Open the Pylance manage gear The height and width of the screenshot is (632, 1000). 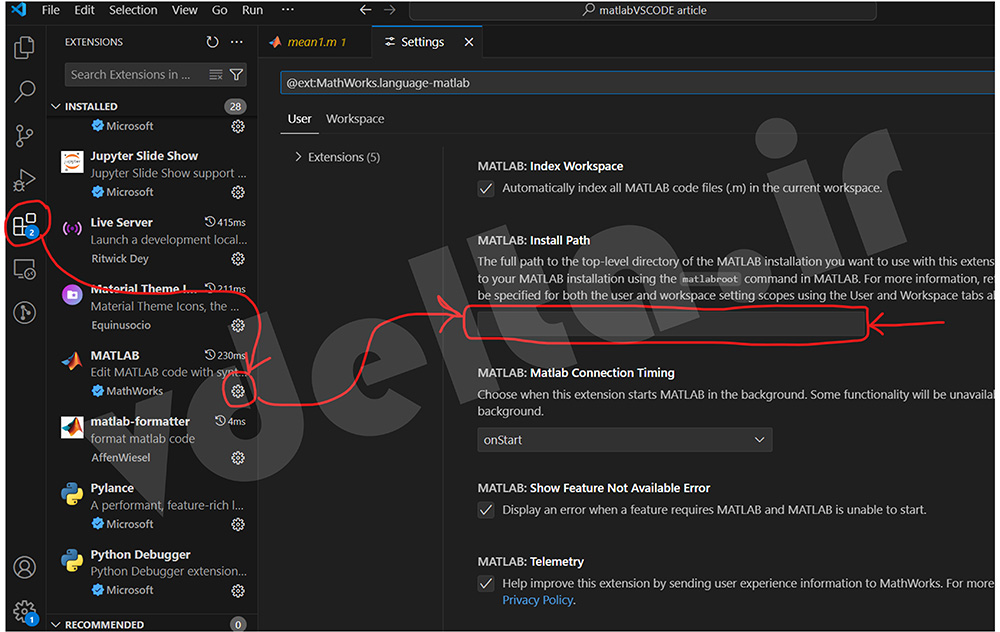click(238, 524)
